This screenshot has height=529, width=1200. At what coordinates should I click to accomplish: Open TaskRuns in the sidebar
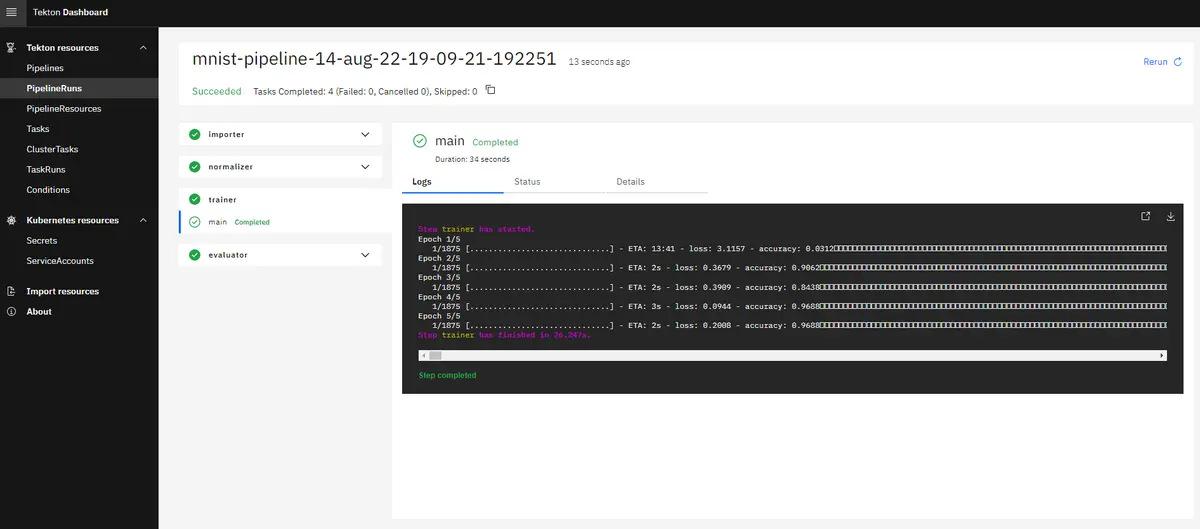tap(79, 169)
